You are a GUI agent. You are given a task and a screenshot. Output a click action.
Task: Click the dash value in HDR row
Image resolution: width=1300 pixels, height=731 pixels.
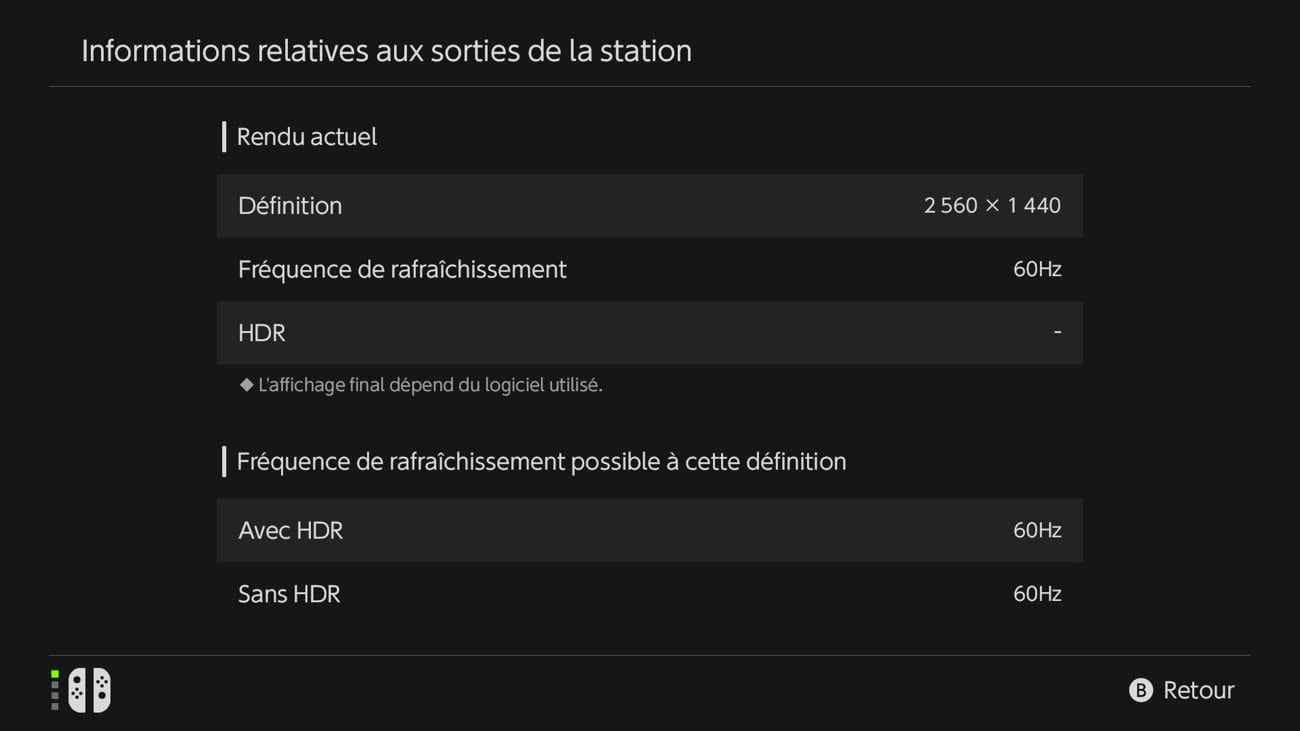[x=1057, y=332]
